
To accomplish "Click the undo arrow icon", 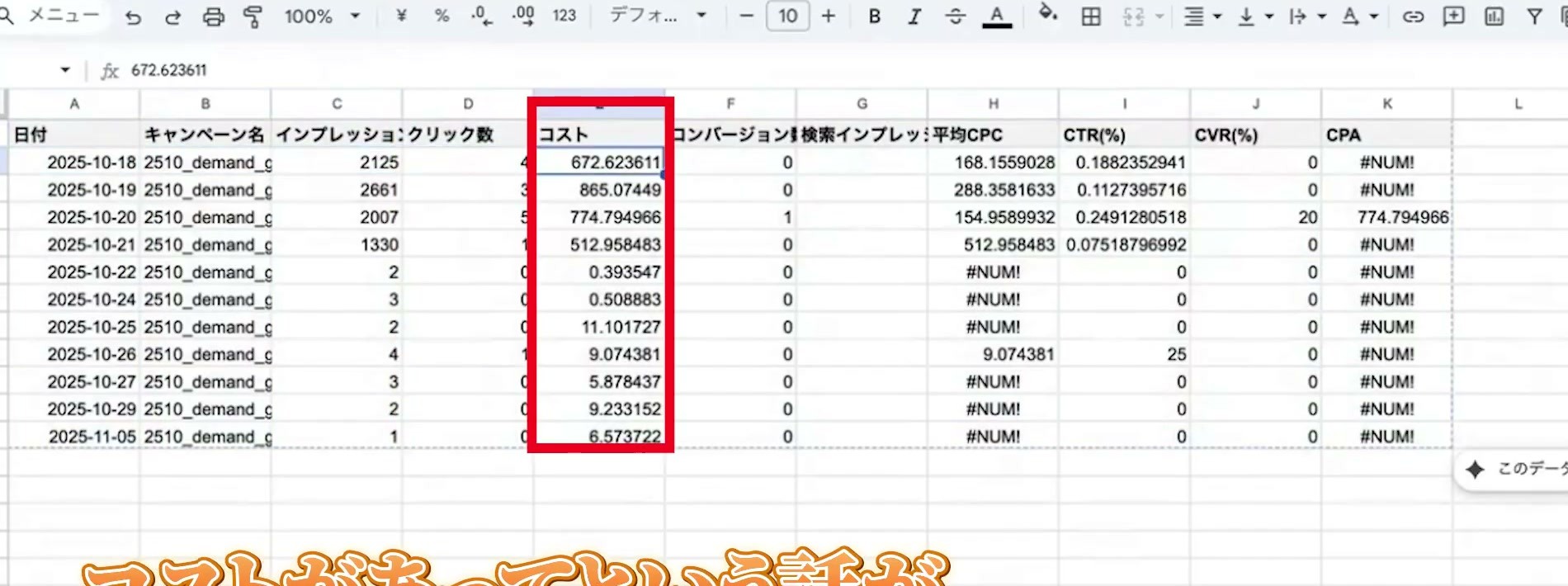I will (133, 17).
